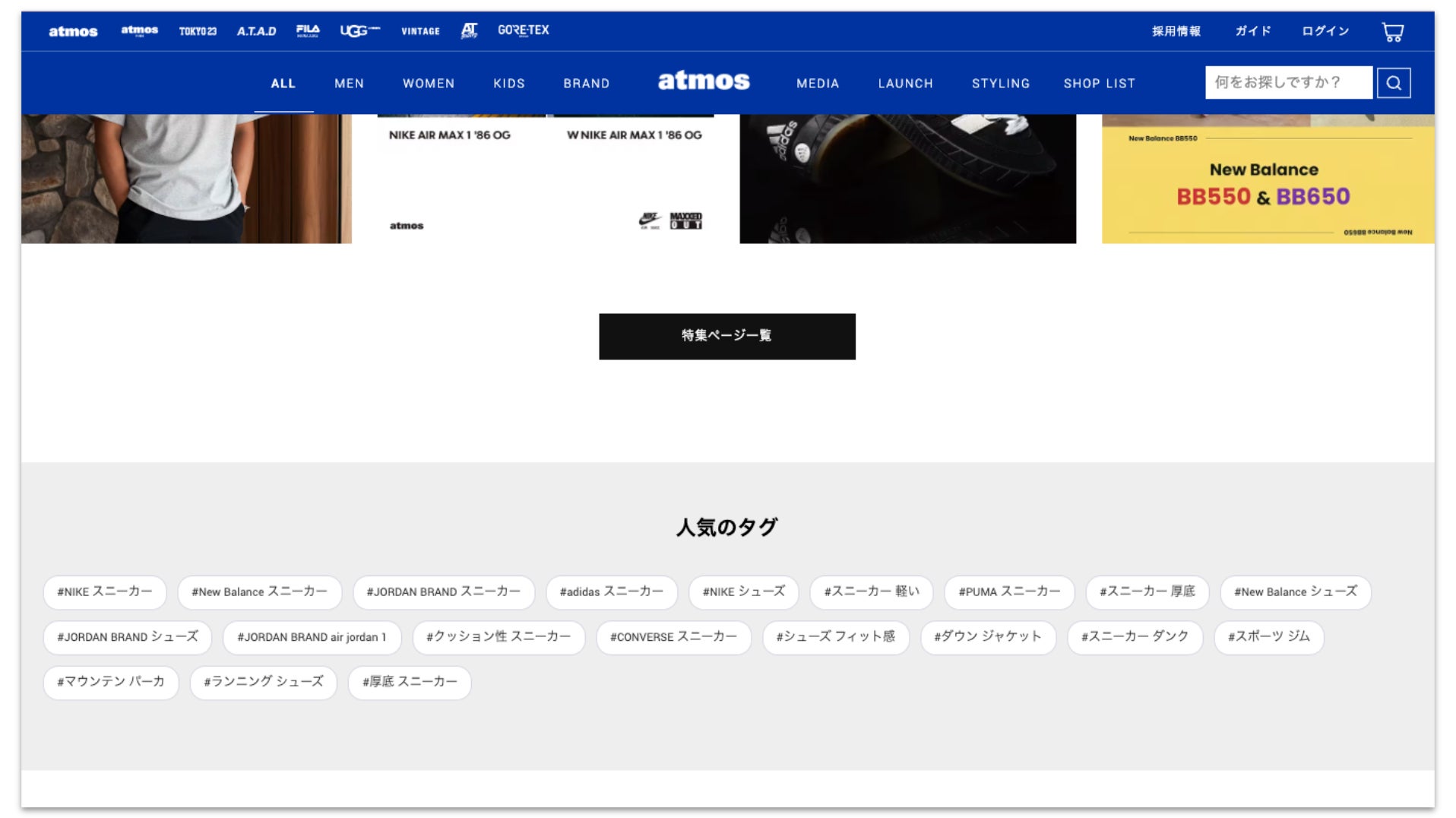Open the STYLING section
This screenshot has height=818, width=1456.
1001,84
